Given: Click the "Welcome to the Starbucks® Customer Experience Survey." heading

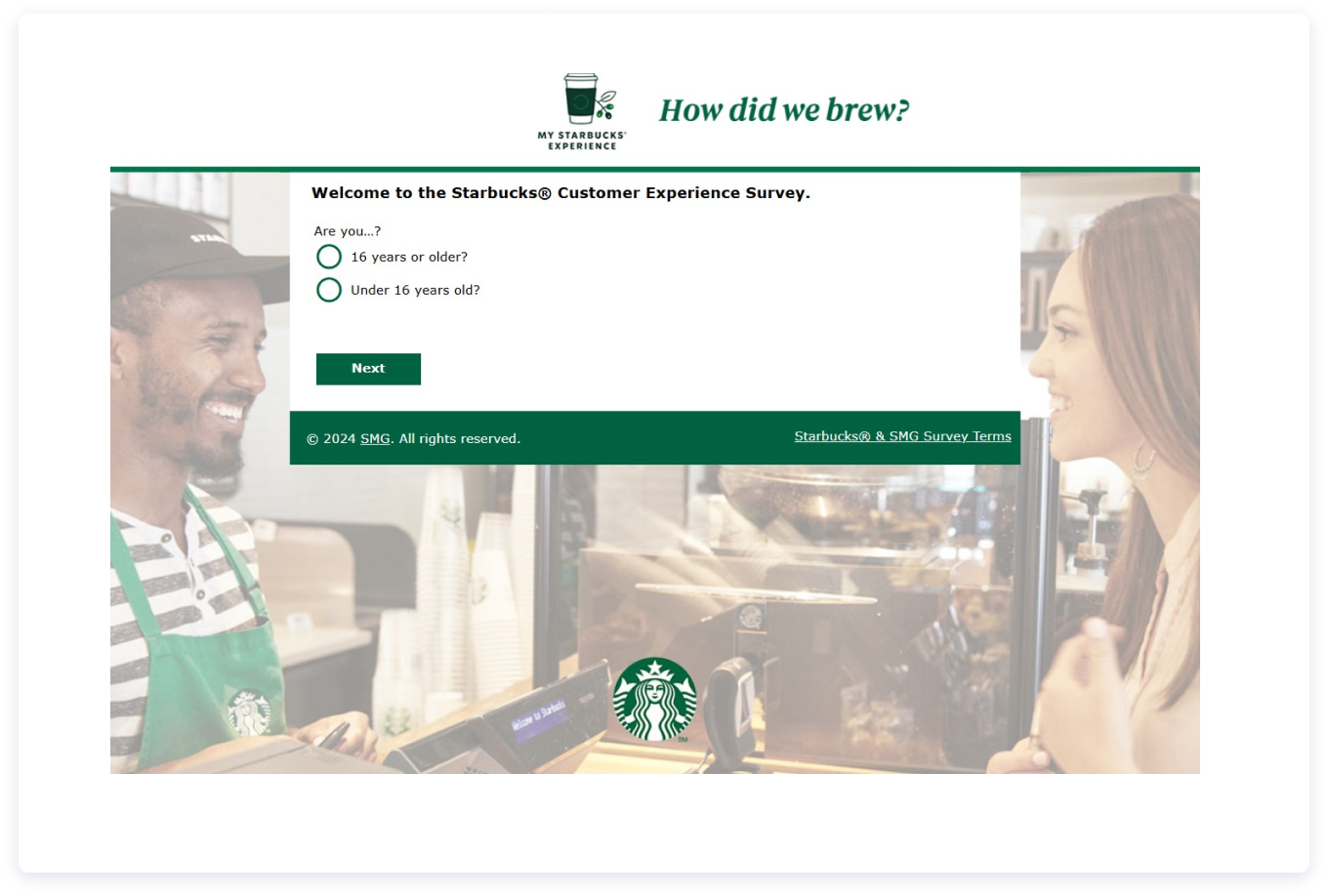Looking at the screenshot, I should (x=560, y=193).
